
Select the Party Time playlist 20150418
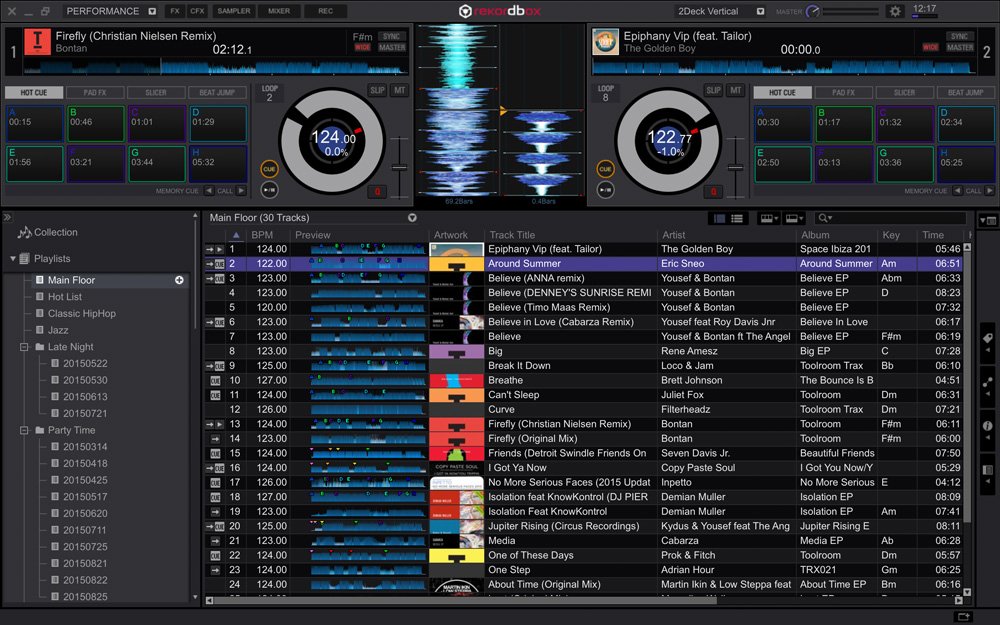pos(84,464)
